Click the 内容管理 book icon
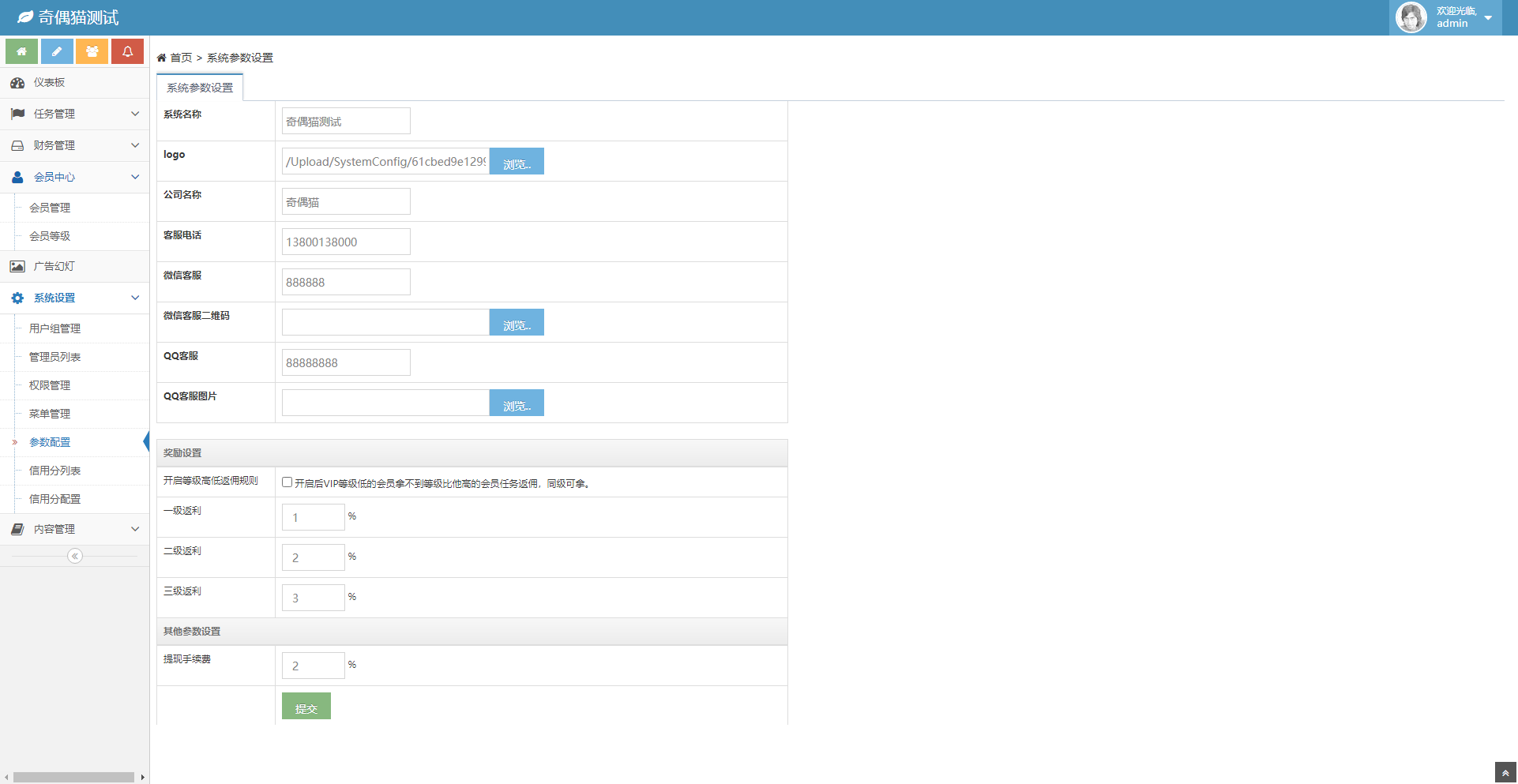The width and height of the screenshot is (1518, 784). pyautogui.click(x=17, y=529)
